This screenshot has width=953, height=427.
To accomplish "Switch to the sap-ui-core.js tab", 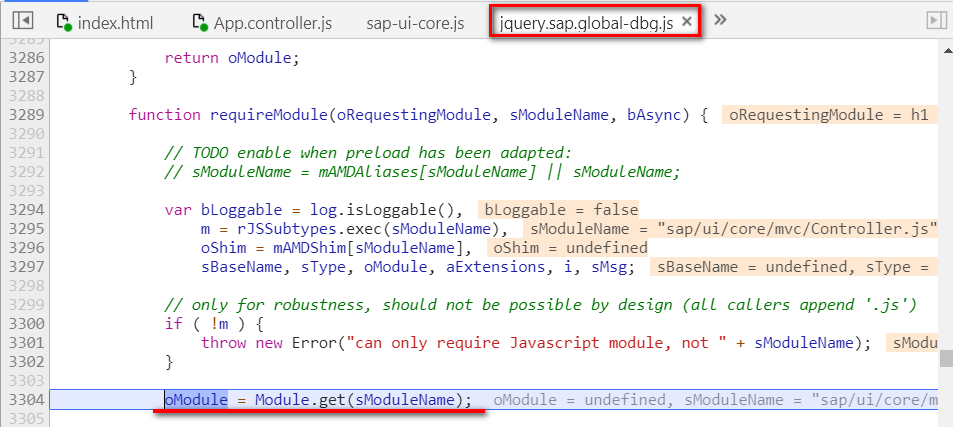I will click(415, 23).
